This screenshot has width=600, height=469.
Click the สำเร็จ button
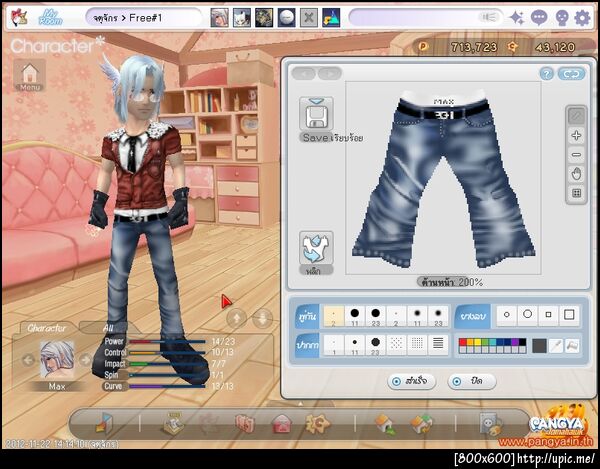(412, 381)
